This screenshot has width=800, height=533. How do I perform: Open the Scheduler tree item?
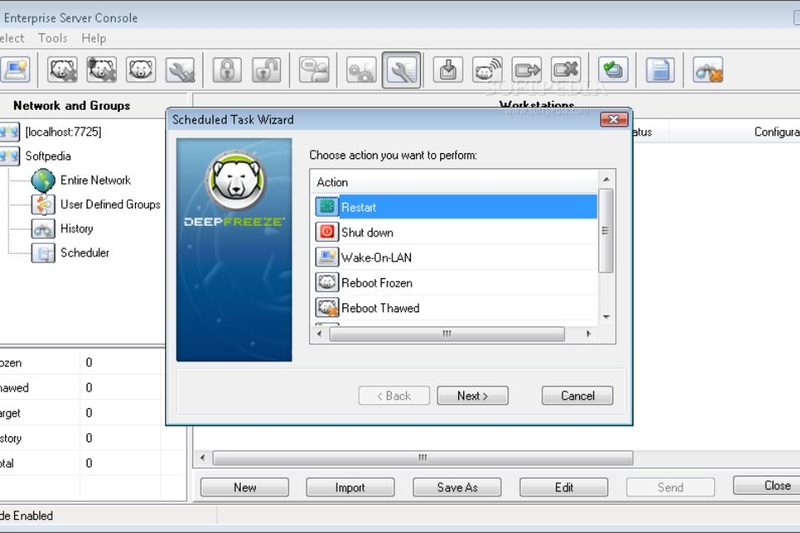(85, 252)
